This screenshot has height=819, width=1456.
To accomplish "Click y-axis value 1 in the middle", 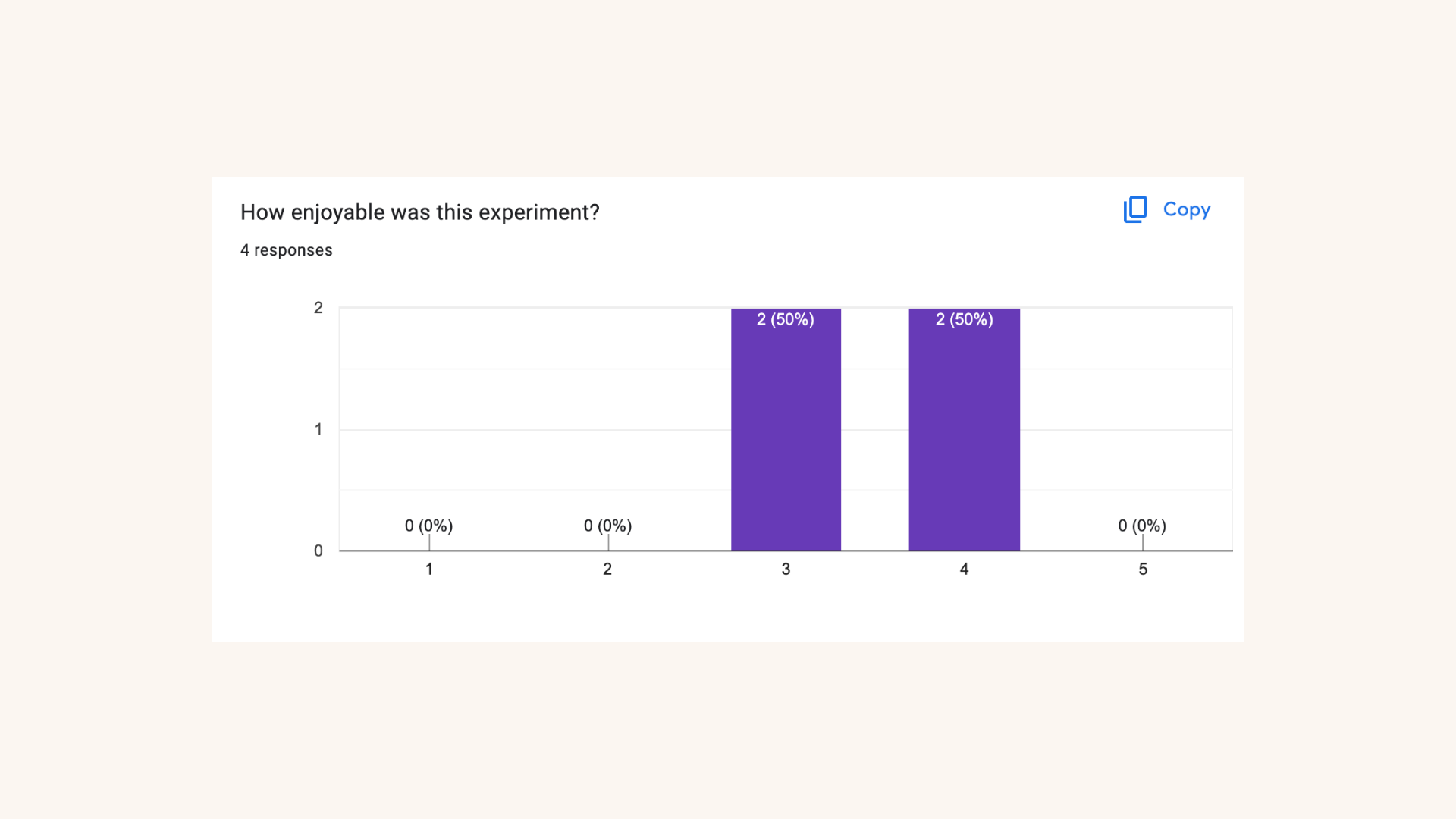I will point(318,429).
